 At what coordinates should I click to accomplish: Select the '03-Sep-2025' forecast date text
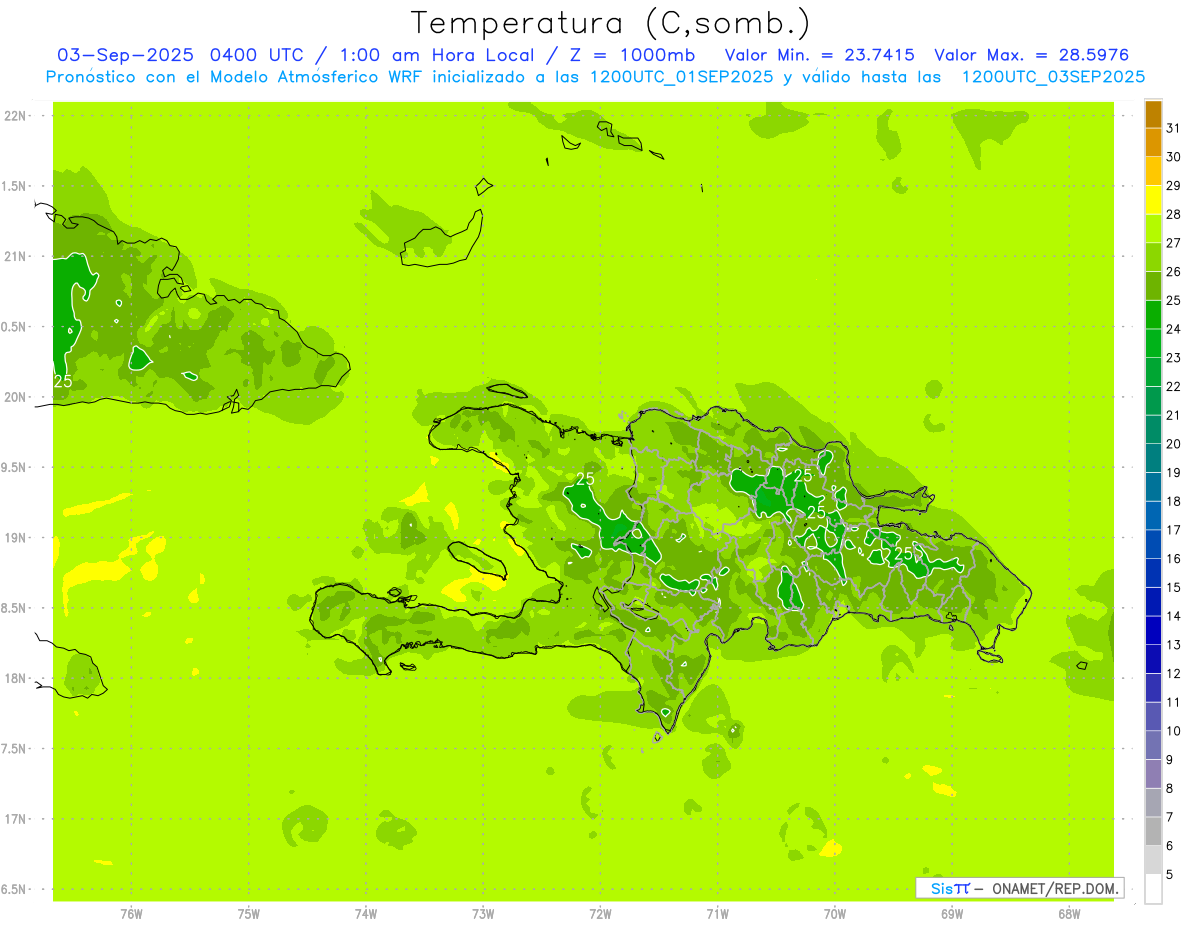point(124,56)
